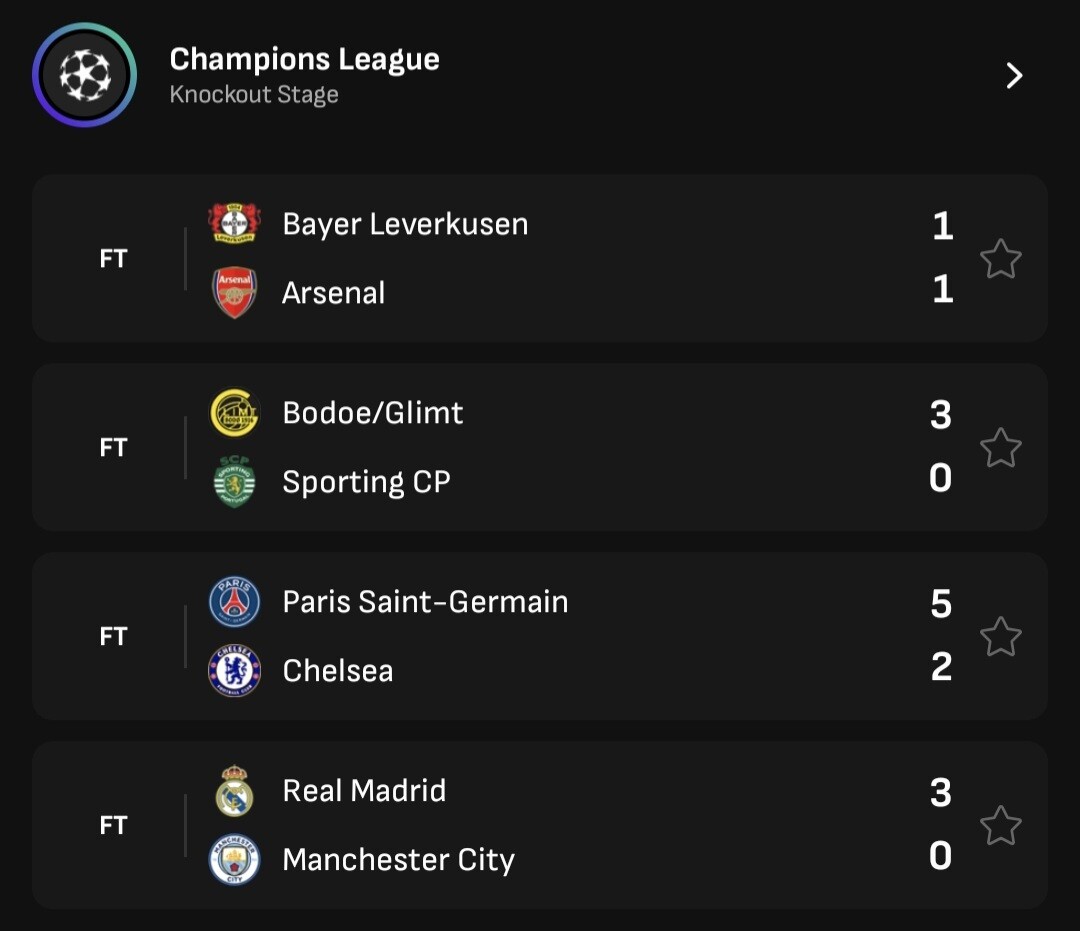Image resolution: width=1080 pixels, height=931 pixels.
Task: Select the Bayer Leverkusen team name
Action: [x=405, y=224]
